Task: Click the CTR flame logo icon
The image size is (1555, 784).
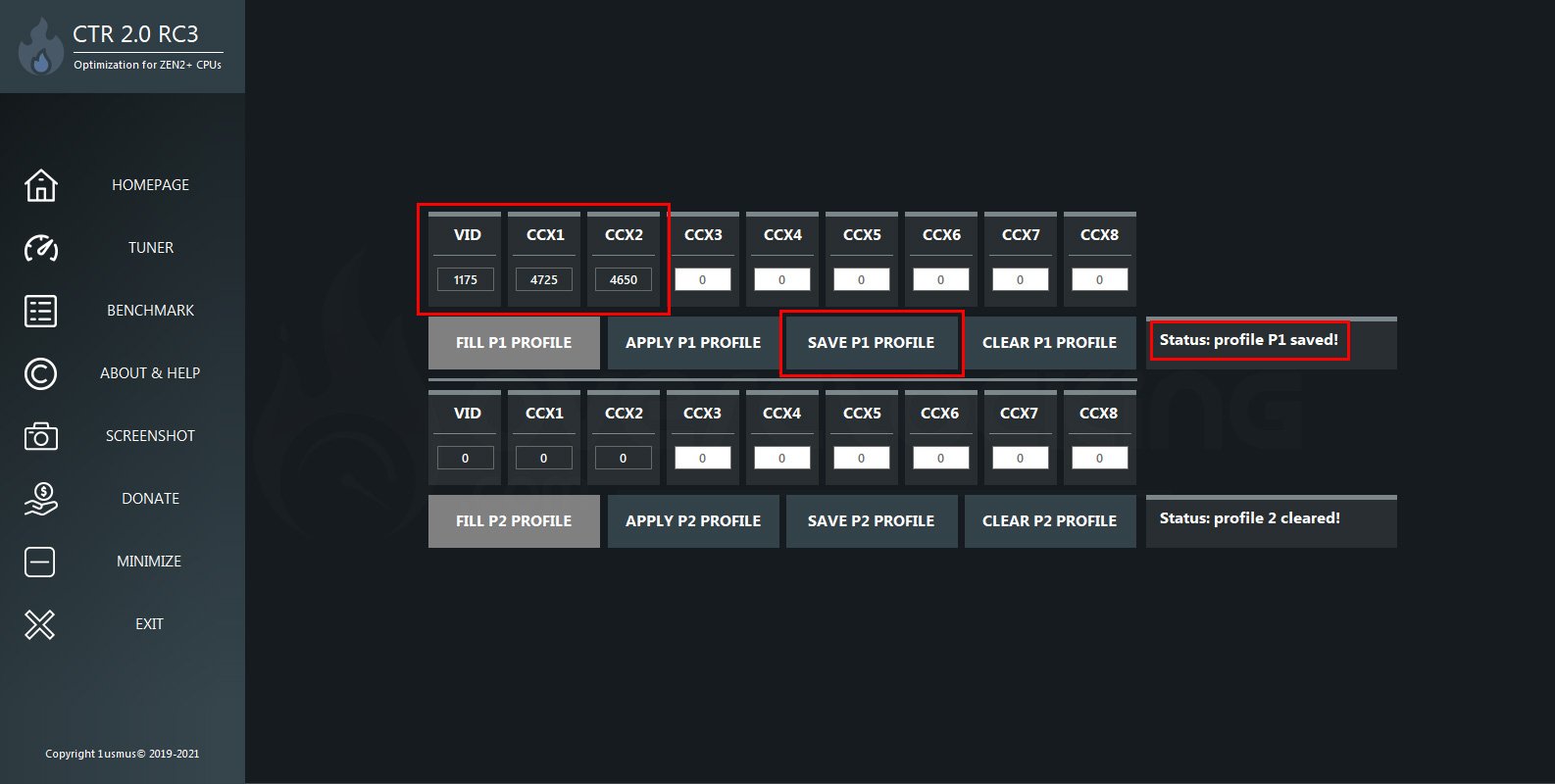Action: point(40,47)
